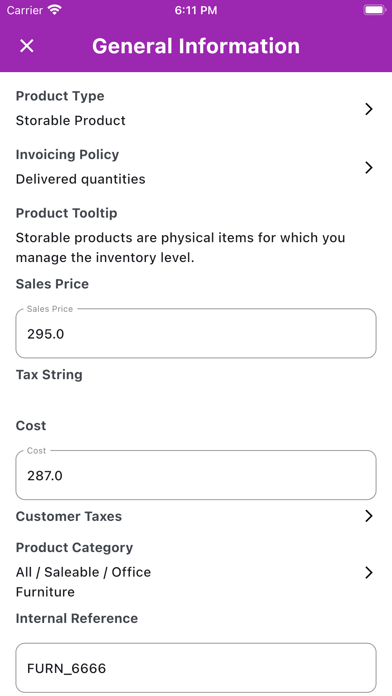Tap the battery icon in status bar
This screenshot has height=696, width=392.
point(374,10)
